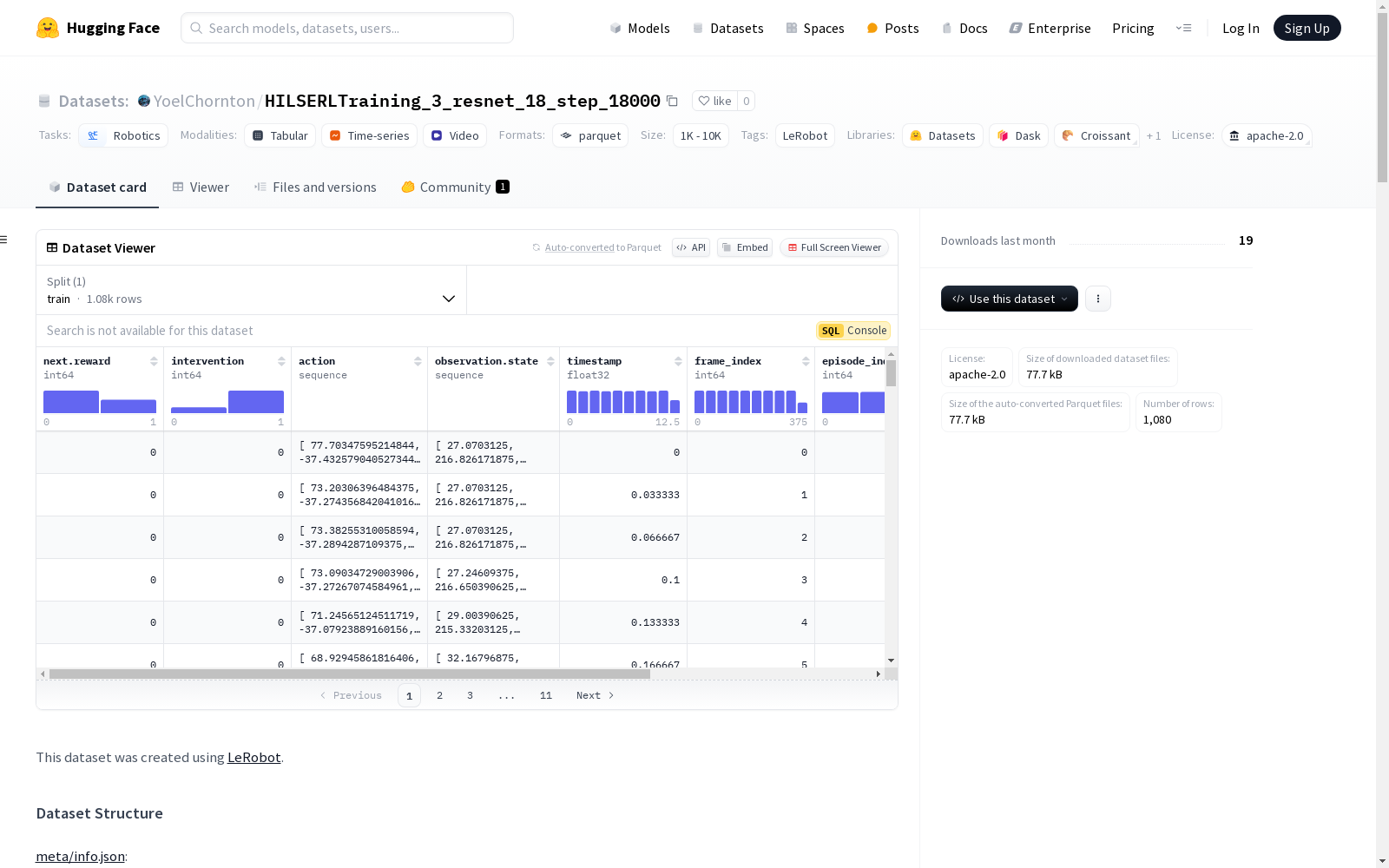
Task: Click the datasets stack icon beside Datasets:
Action: pyautogui.click(x=44, y=101)
